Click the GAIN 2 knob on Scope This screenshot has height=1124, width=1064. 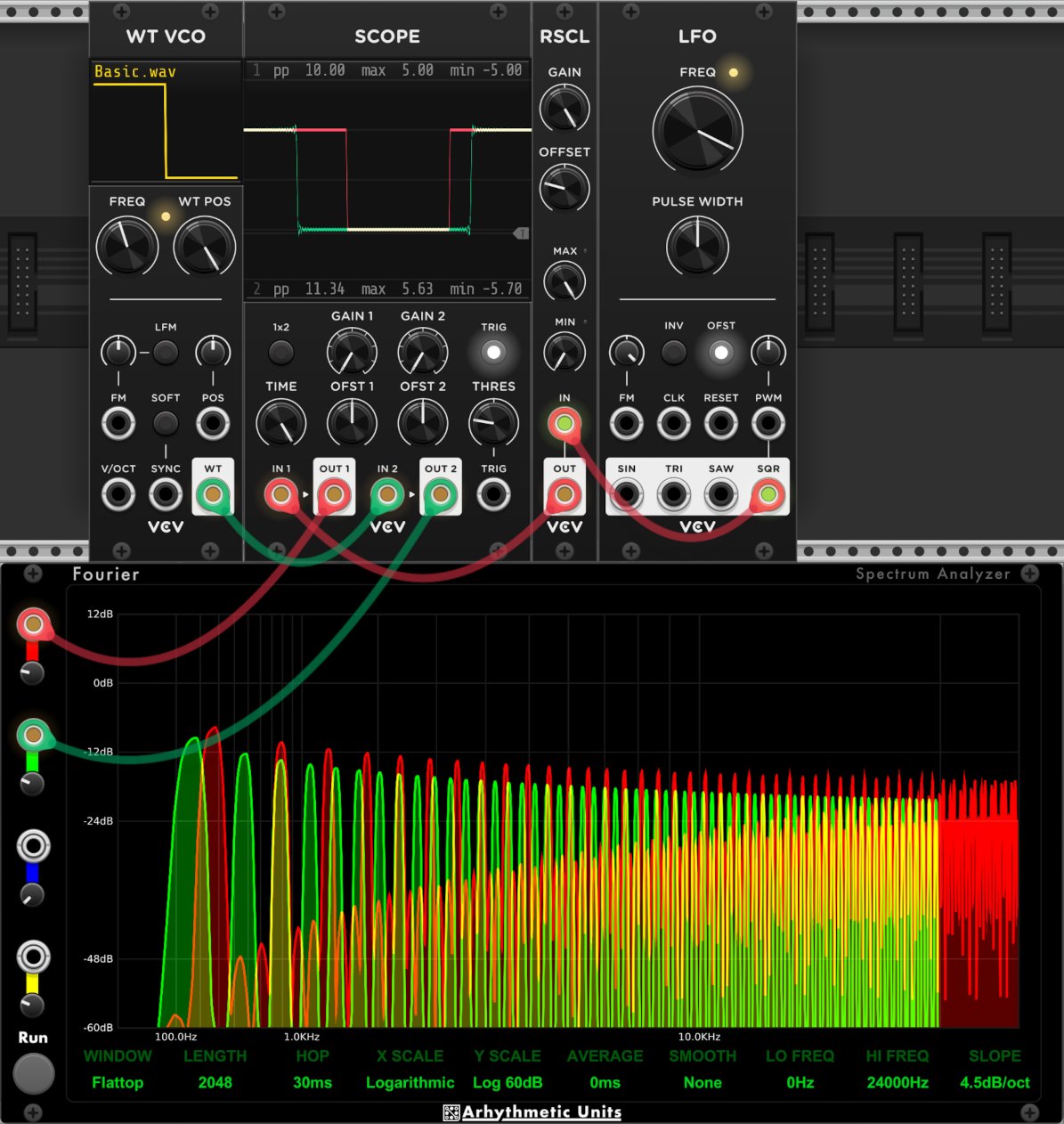(x=423, y=353)
